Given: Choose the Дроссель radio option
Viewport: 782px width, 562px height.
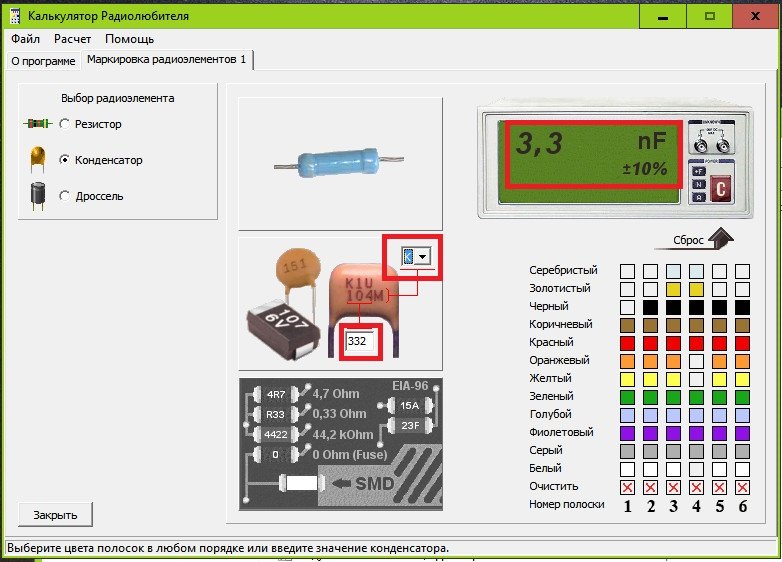Looking at the screenshot, I should pos(65,196).
